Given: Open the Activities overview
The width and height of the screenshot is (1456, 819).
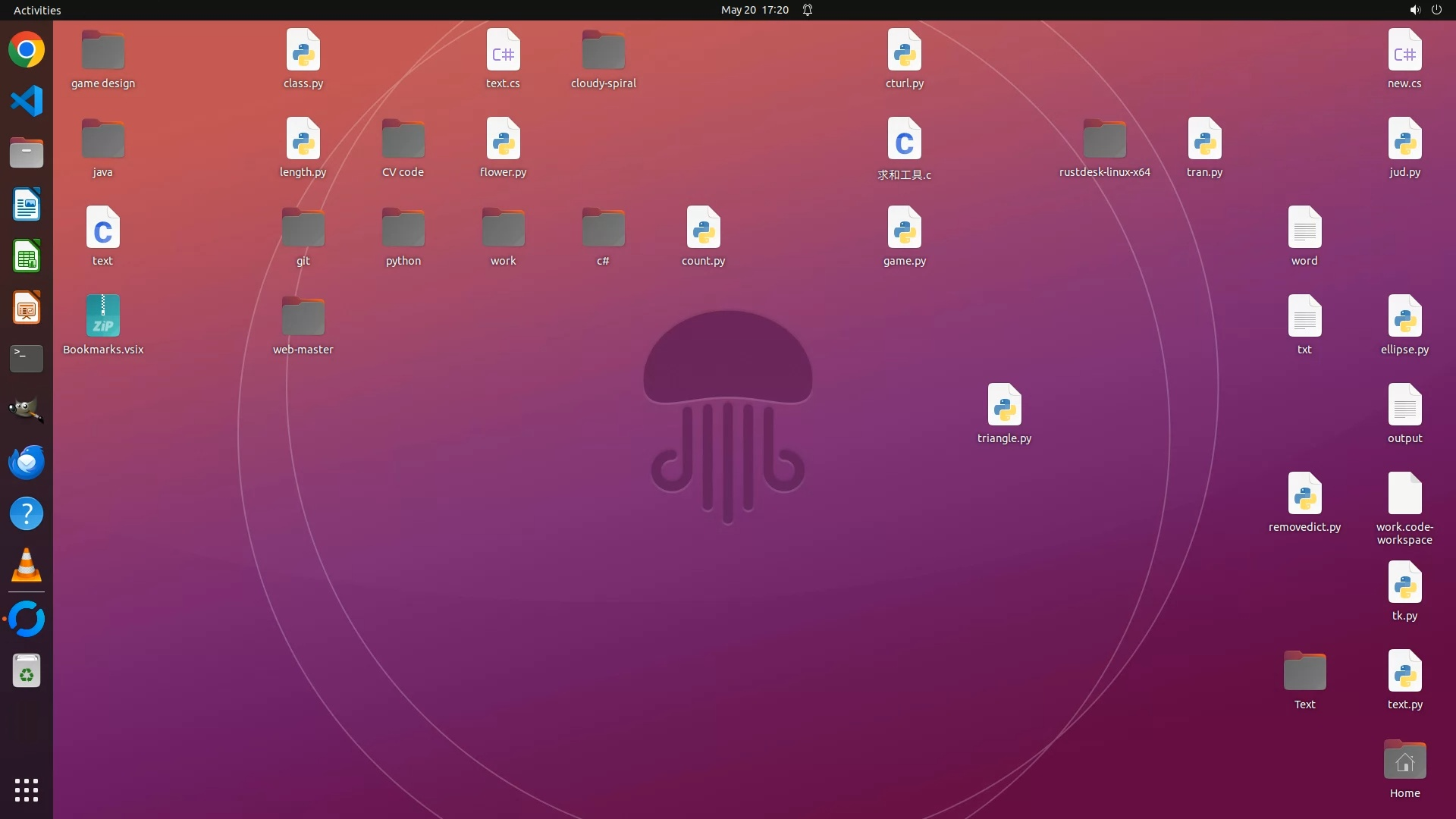Looking at the screenshot, I should tap(37, 10).
